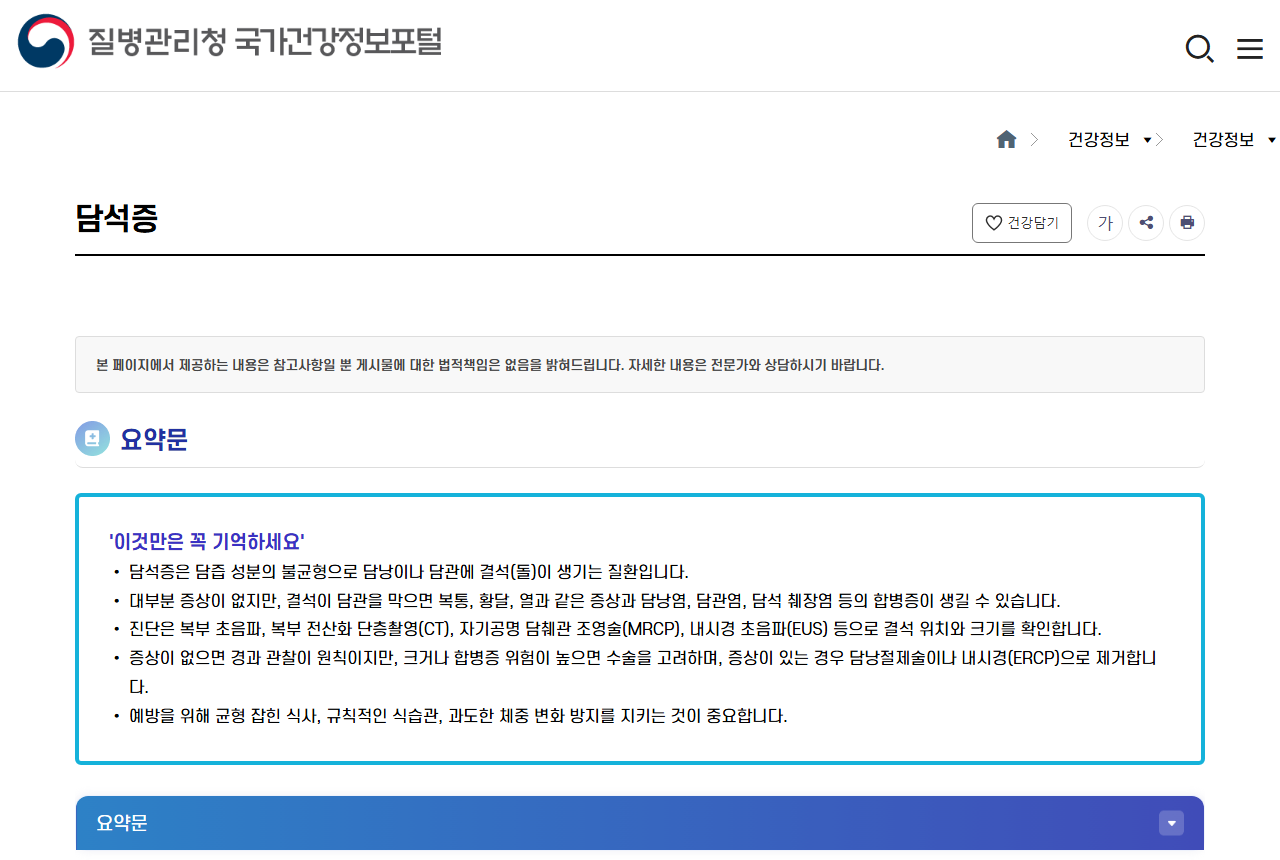
Task: Click the 요약문 section heading icon
Action: [93, 438]
